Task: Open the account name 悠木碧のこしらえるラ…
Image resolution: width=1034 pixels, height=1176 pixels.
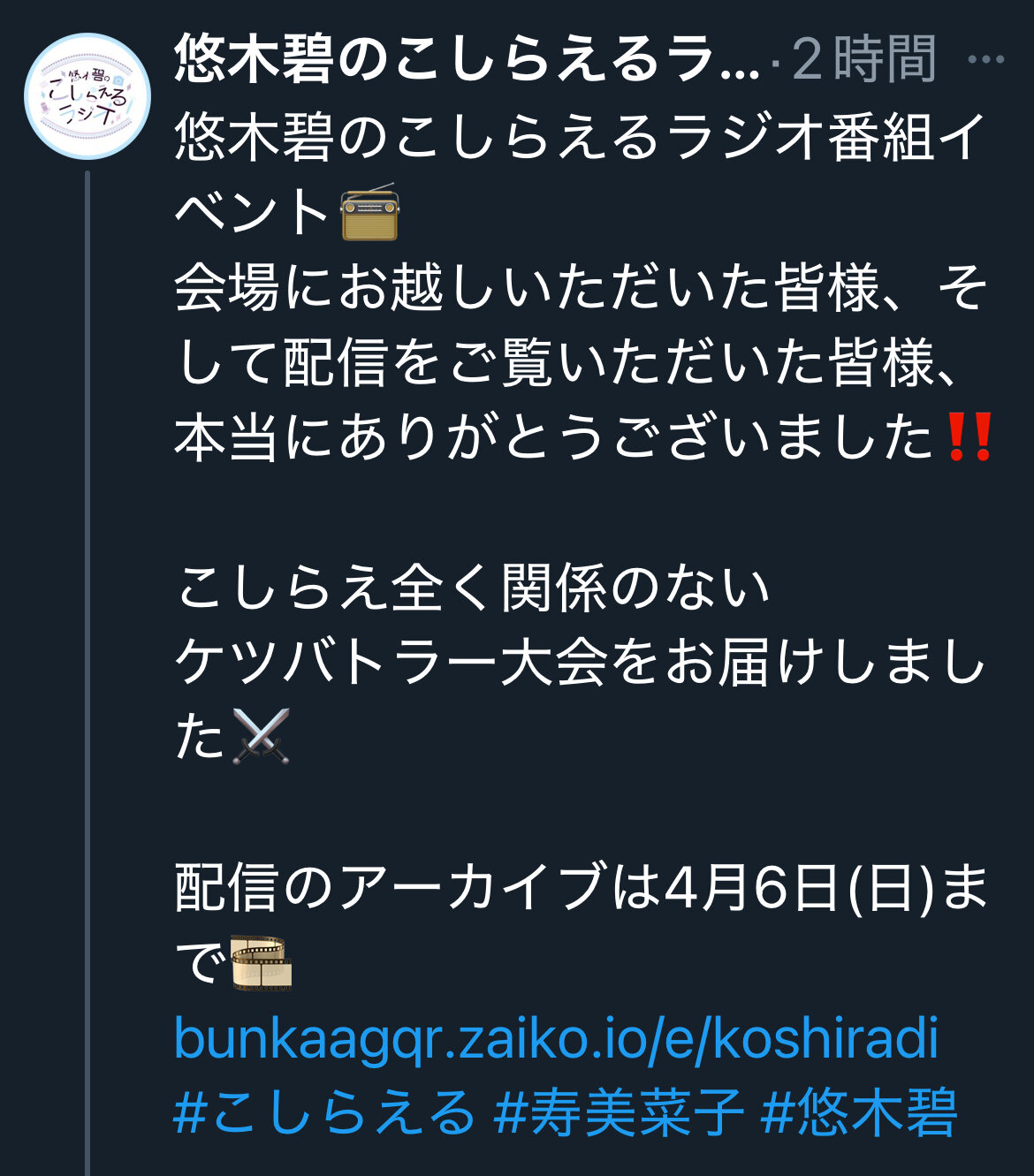Action: point(466,60)
